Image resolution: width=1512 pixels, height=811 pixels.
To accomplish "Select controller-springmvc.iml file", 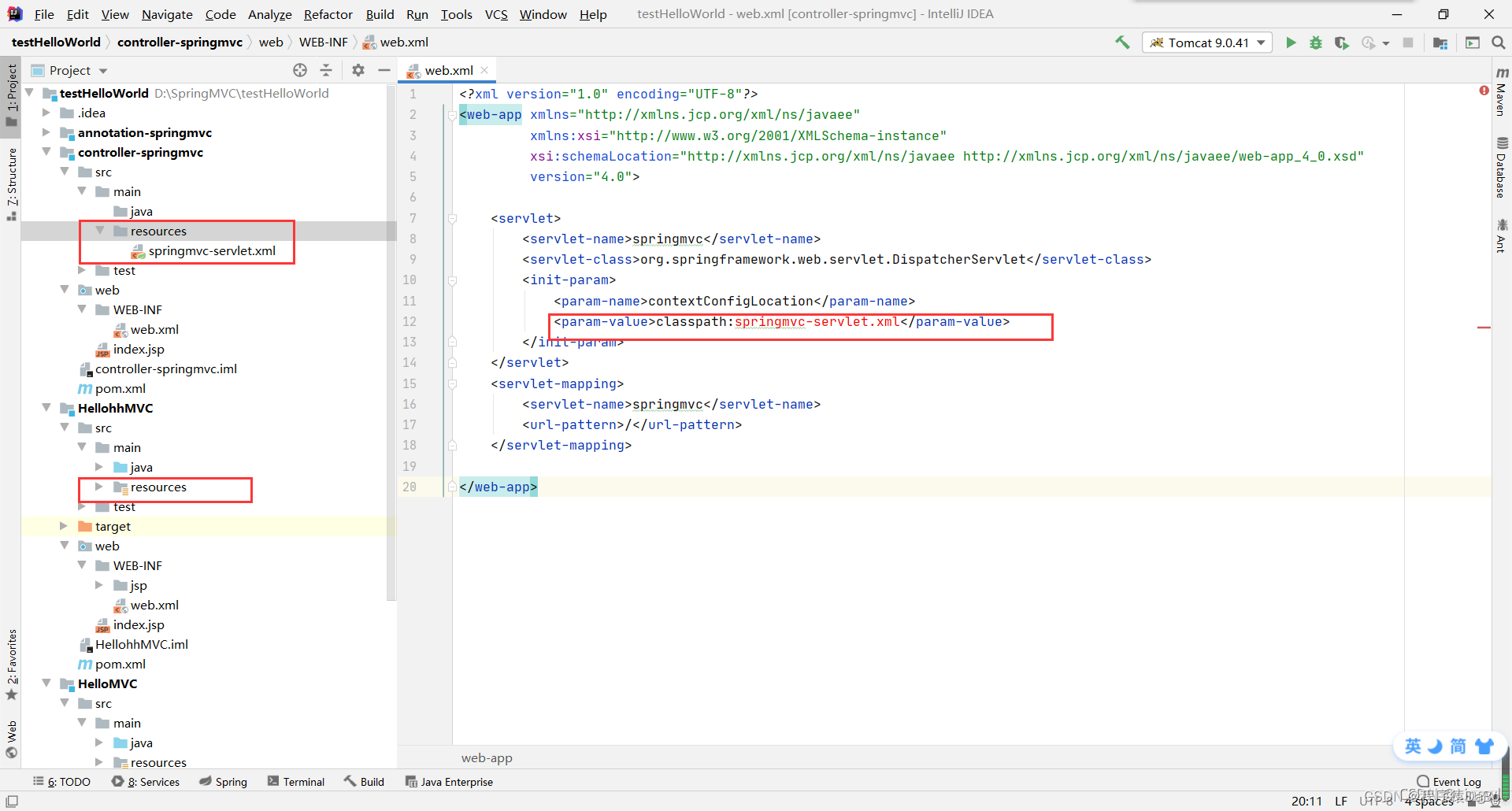I will 166,368.
